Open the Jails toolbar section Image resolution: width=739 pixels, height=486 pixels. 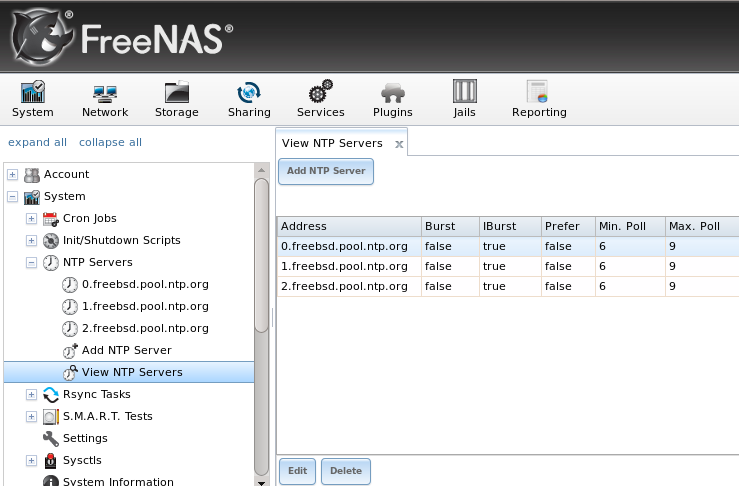point(464,99)
